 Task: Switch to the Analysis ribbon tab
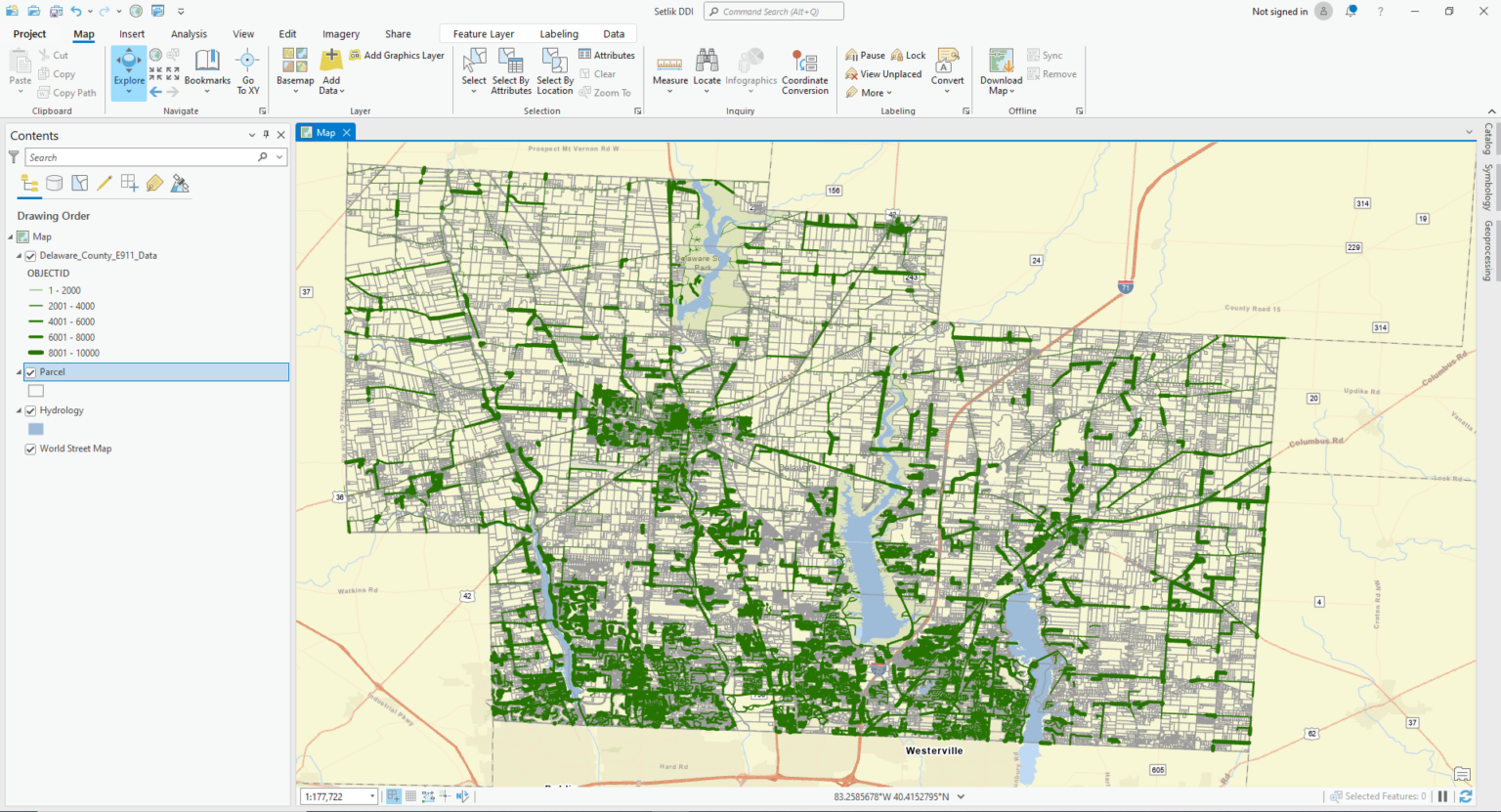tap(189, 33)
